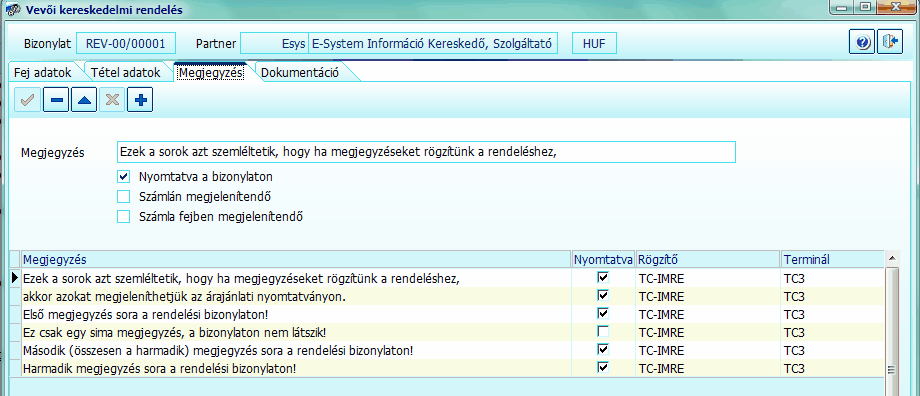Click the Nyomtatva column header
This screenshot has height=396, width=920.
point(604,259)
